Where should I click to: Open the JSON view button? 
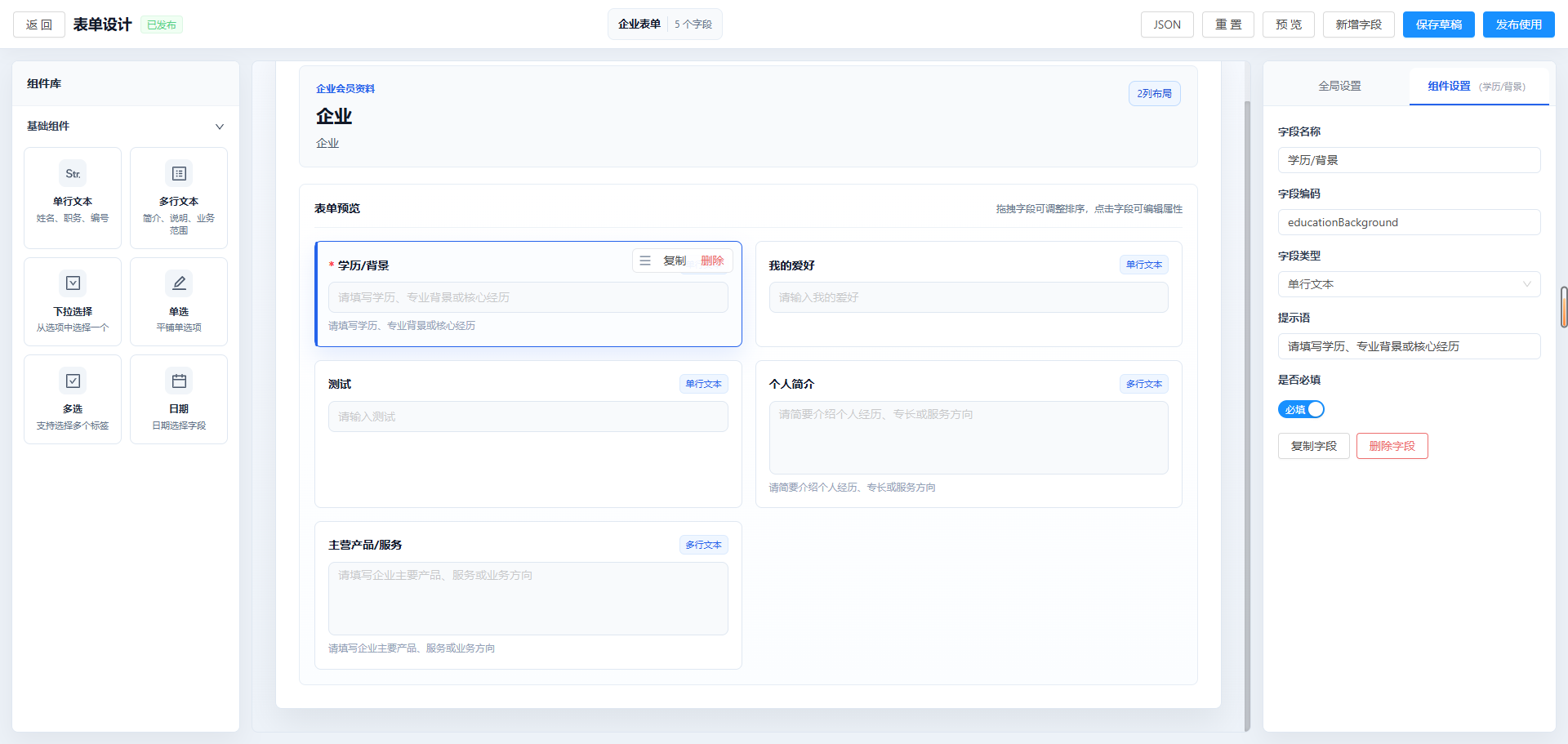[x=1166, y=25]
